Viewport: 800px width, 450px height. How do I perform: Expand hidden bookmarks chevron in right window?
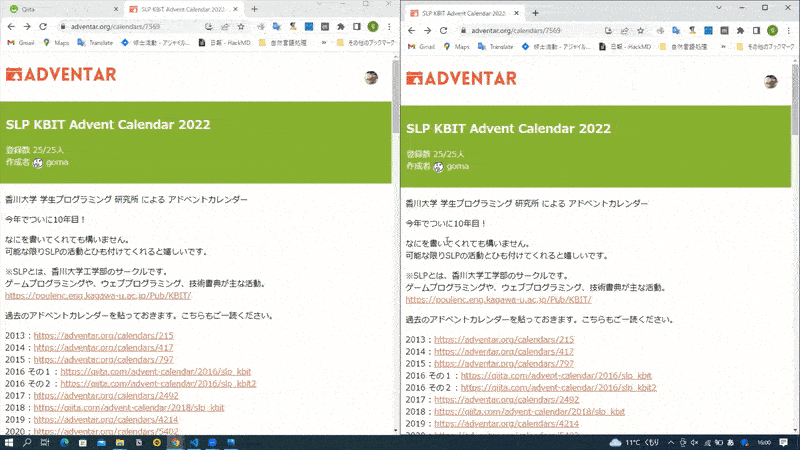(x=723, y=47)
